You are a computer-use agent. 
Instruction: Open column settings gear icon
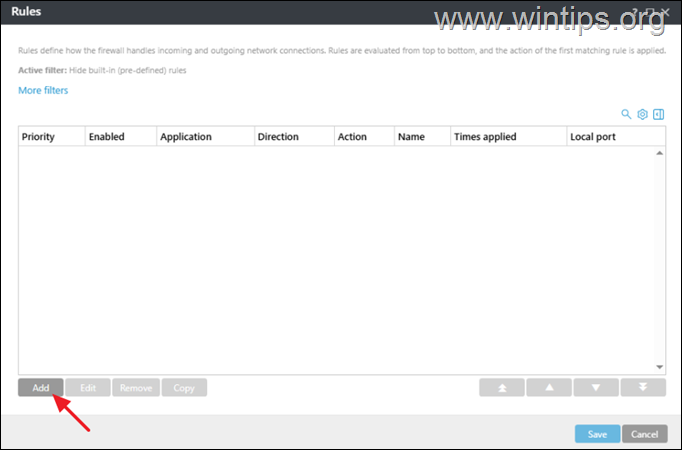click(642, 114)
